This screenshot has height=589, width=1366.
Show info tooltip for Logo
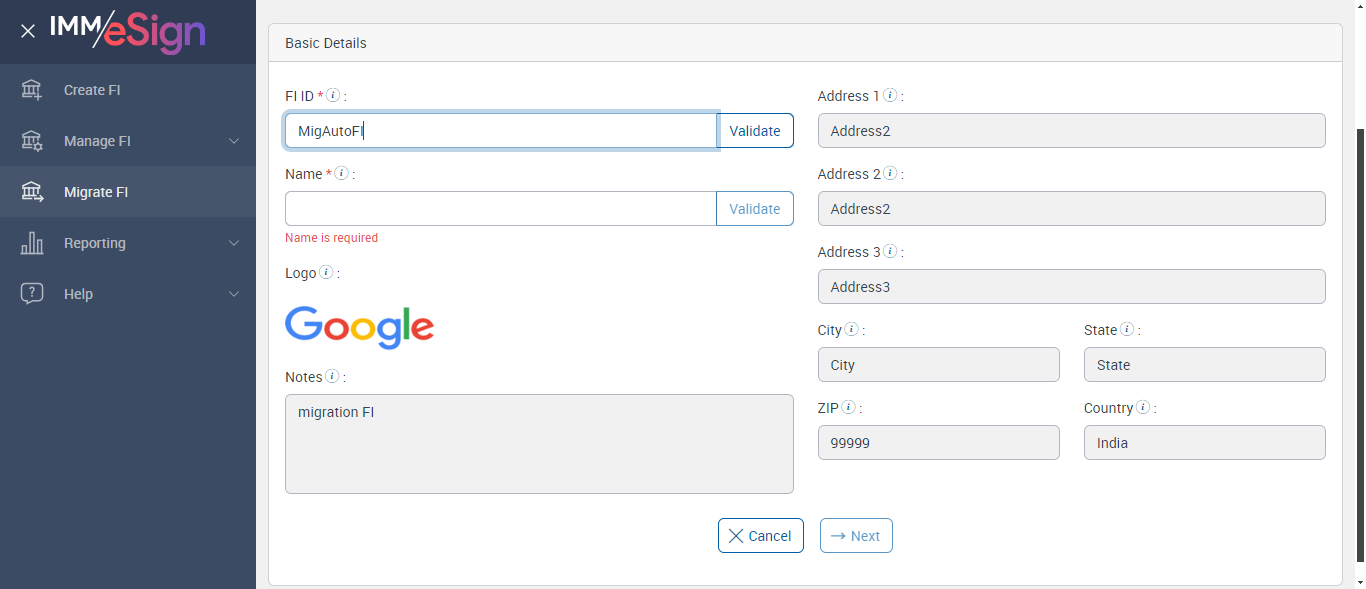coord(326,273)
